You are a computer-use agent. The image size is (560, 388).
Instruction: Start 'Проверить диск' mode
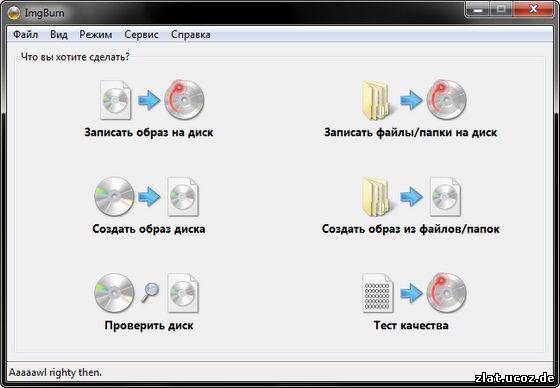click(149, 325)
